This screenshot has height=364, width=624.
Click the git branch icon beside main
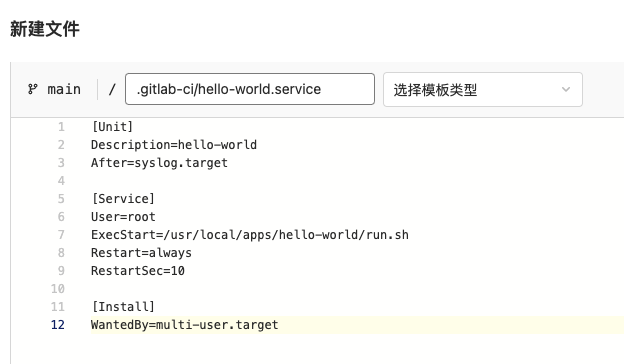click(x=33, y=89)
